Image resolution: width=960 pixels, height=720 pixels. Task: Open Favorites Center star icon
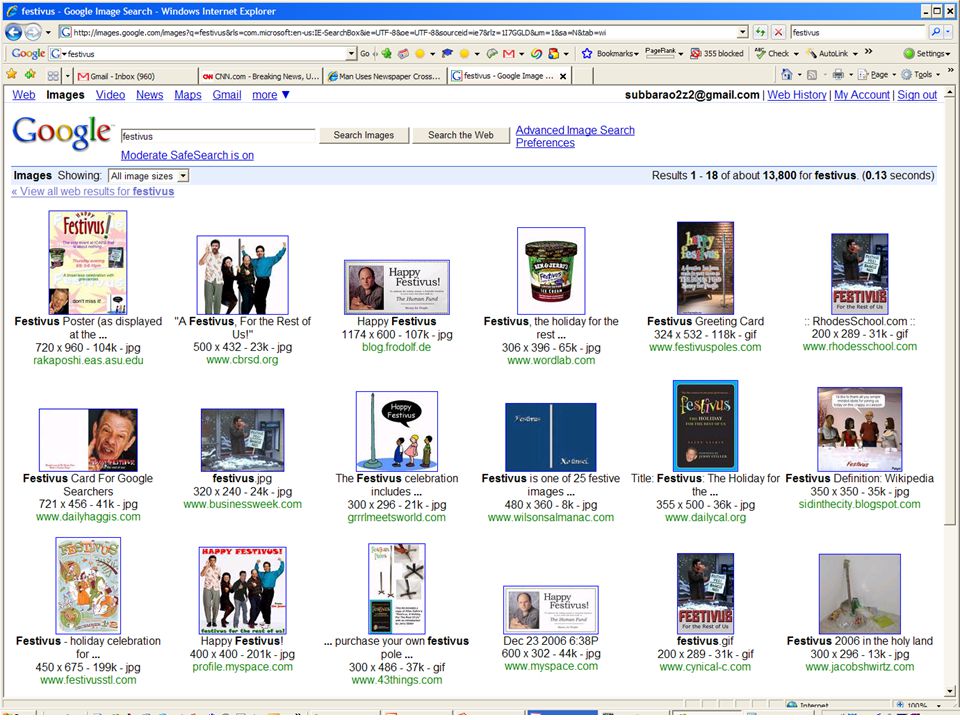coord(11,75)
